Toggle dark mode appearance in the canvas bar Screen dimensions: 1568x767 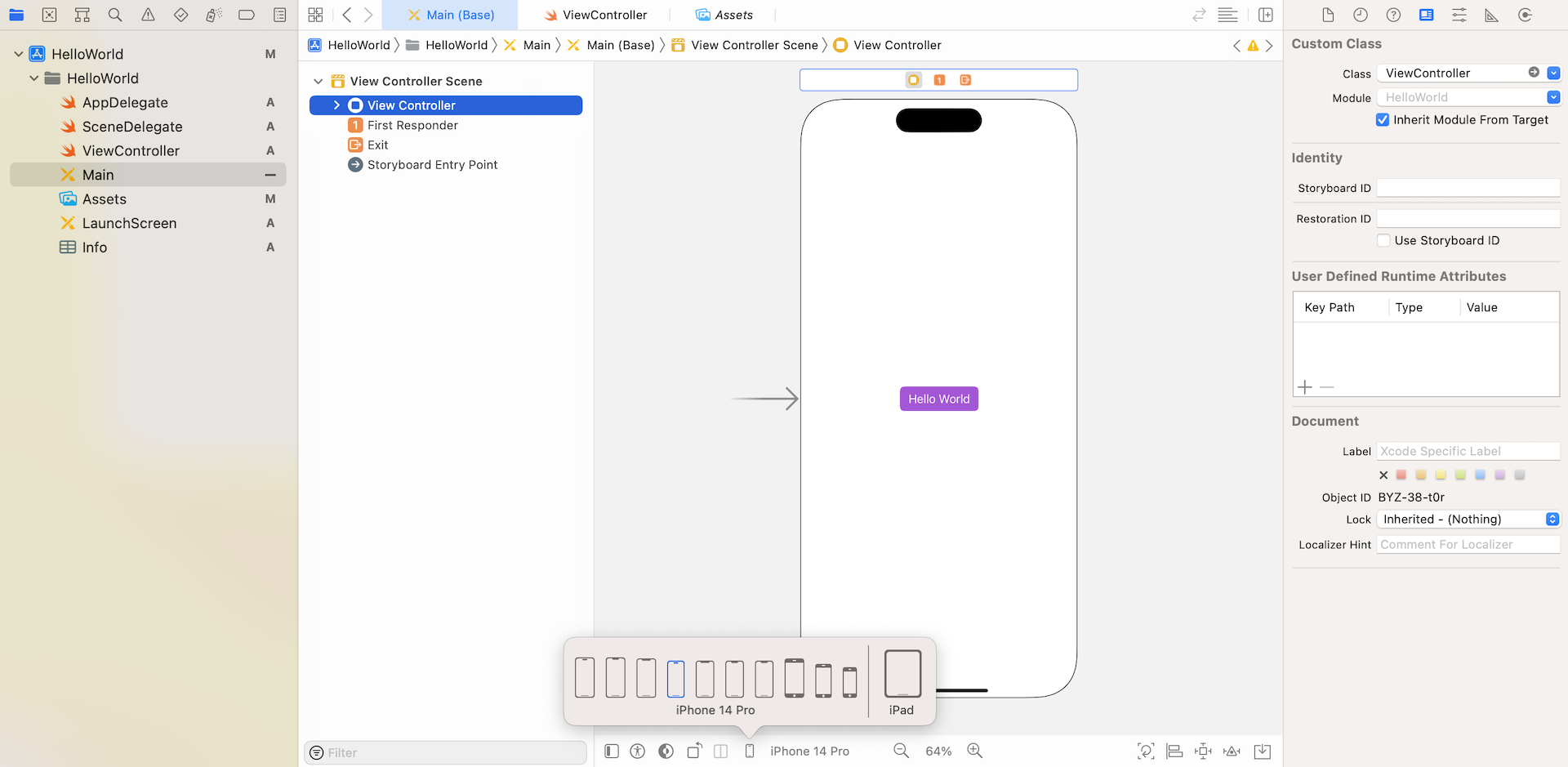(665, 751)
